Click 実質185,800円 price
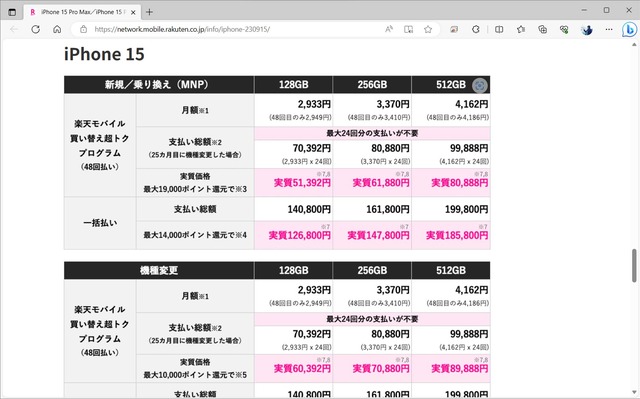This screenshot has height=399, width=640. [x=457, y=235]
